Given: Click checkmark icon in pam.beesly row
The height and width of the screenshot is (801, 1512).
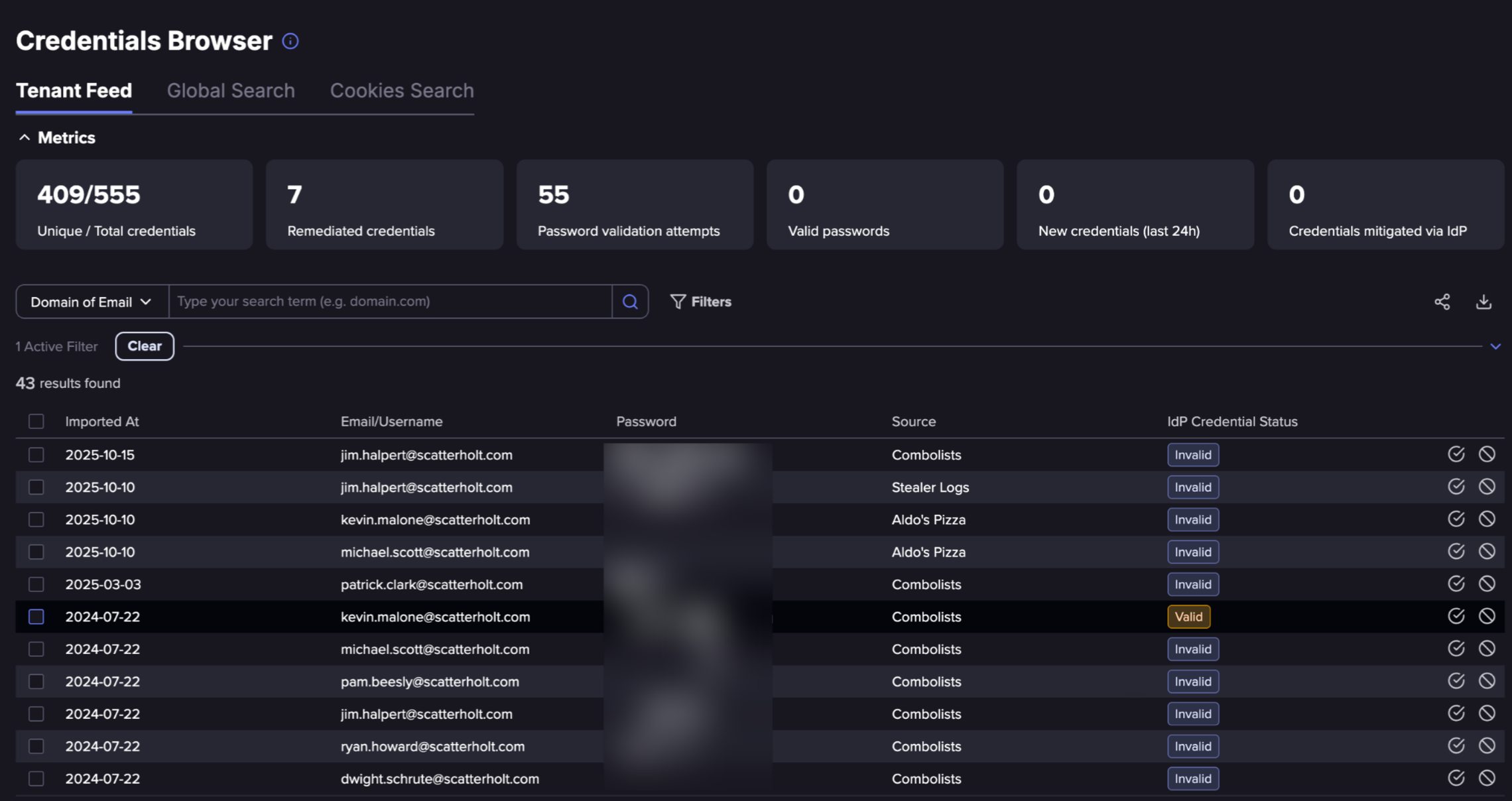Looking at the screenshot, I should [1456, 681].
